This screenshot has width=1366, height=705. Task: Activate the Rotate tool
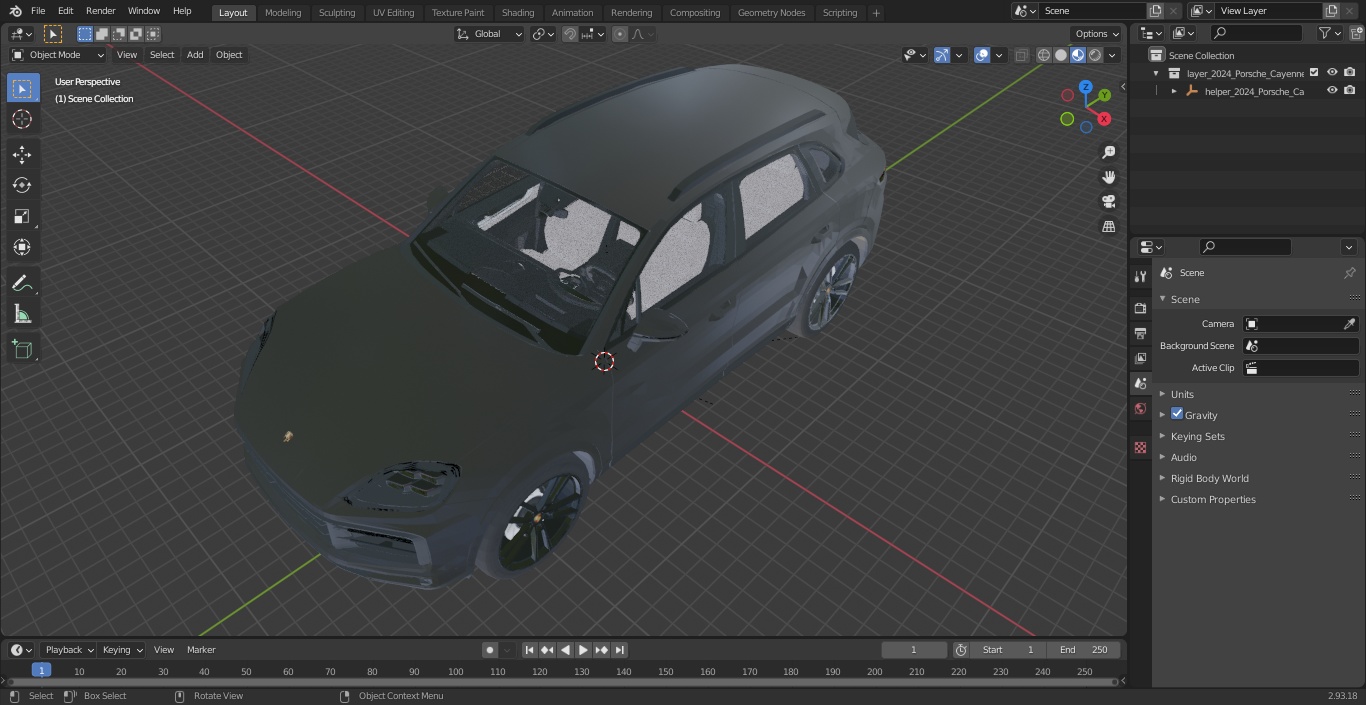(22, 185)
